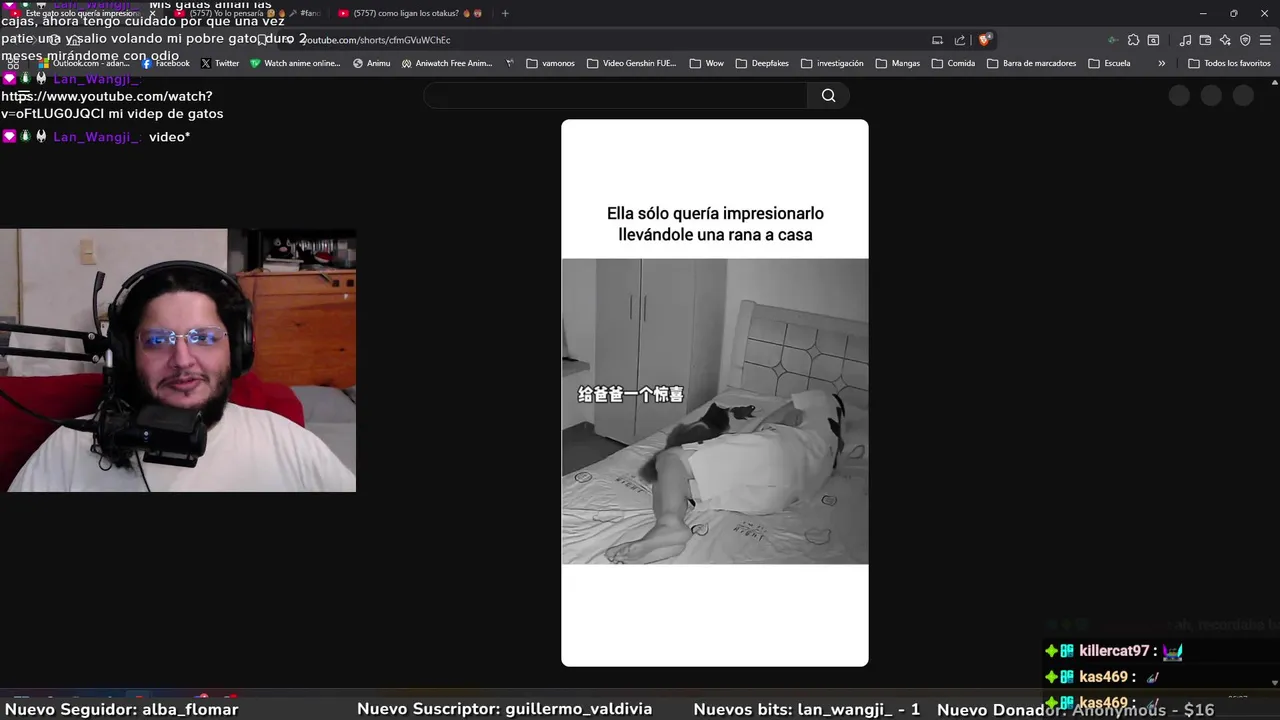Click 'Nuevo Suscriptor: guillermo_valdivia' text
This screenshot has height=720, width=1280.
(504, 709)
